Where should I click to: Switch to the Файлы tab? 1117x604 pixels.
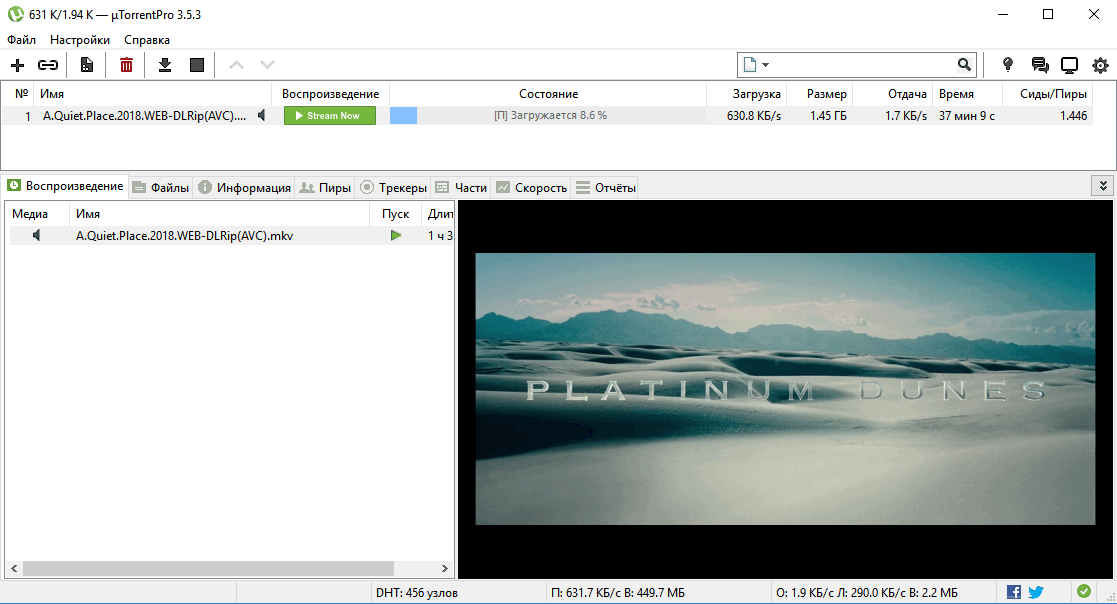pos(160,187)
